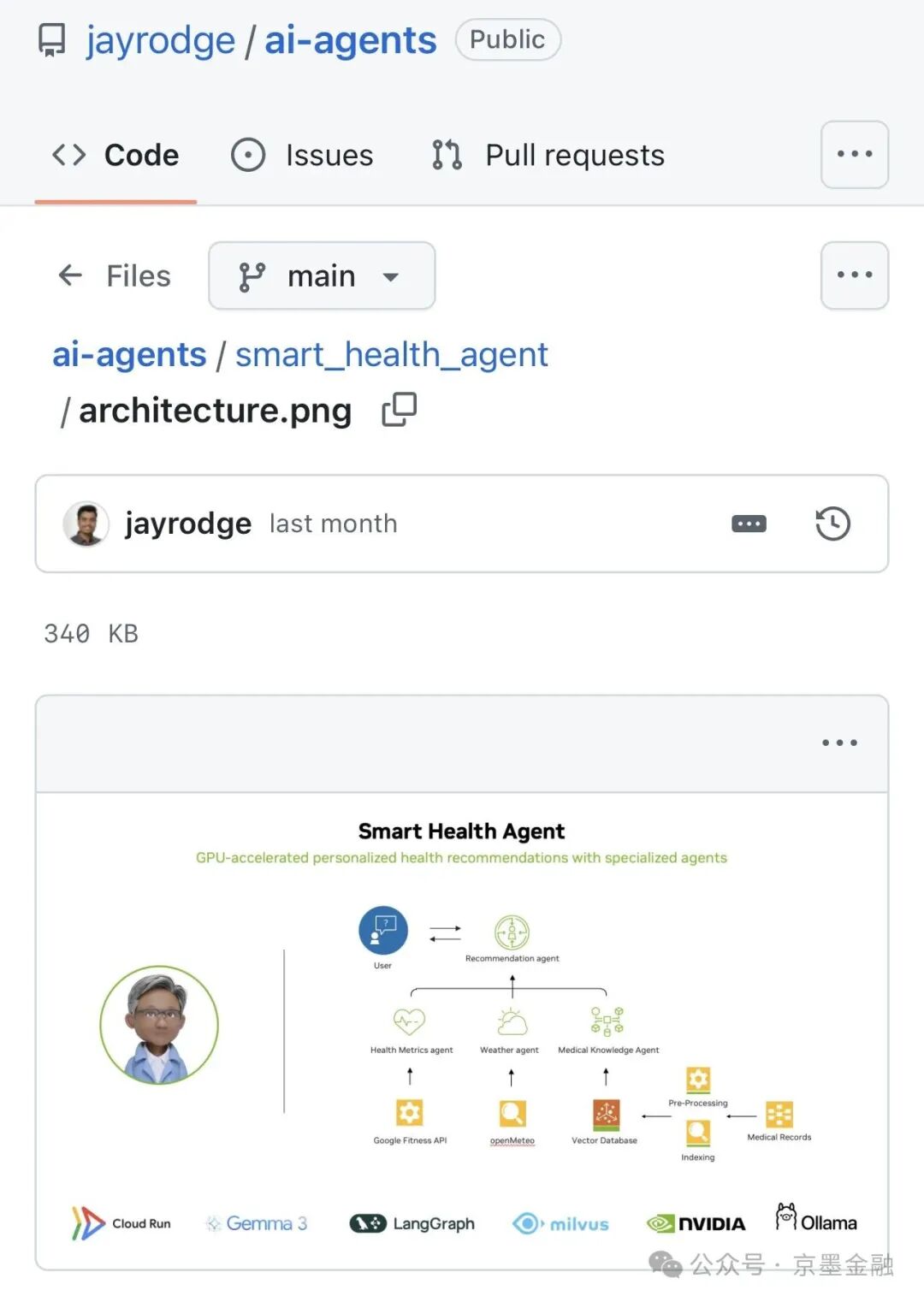Click the Public visibility badge
The width and height of the screenshot is (924, 1302).
(x=507, y=38)
